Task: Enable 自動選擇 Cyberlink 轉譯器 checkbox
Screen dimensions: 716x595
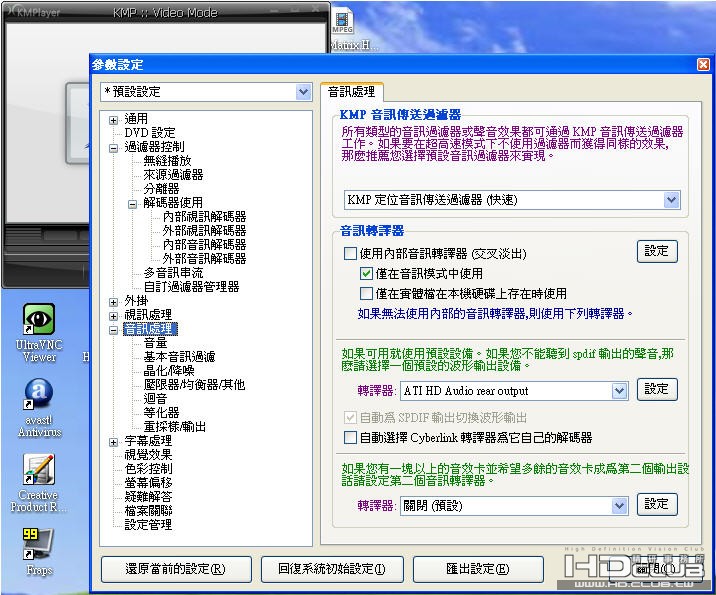Action: point(350,437)
